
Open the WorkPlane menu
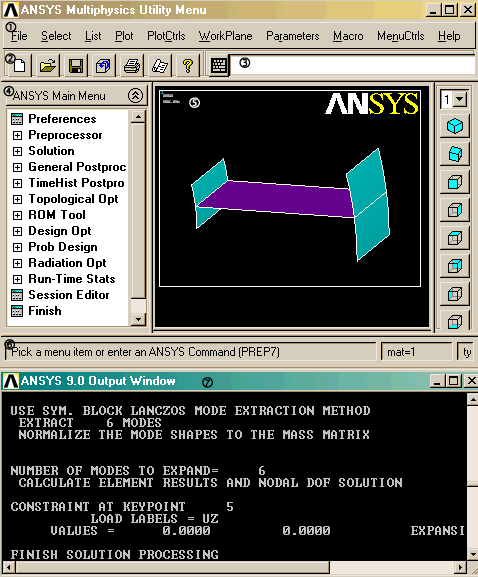226,36
